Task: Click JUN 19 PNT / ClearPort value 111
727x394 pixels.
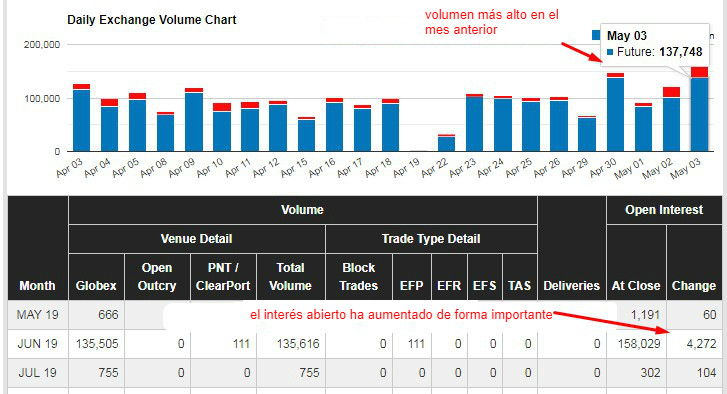Action: [241, 344]
